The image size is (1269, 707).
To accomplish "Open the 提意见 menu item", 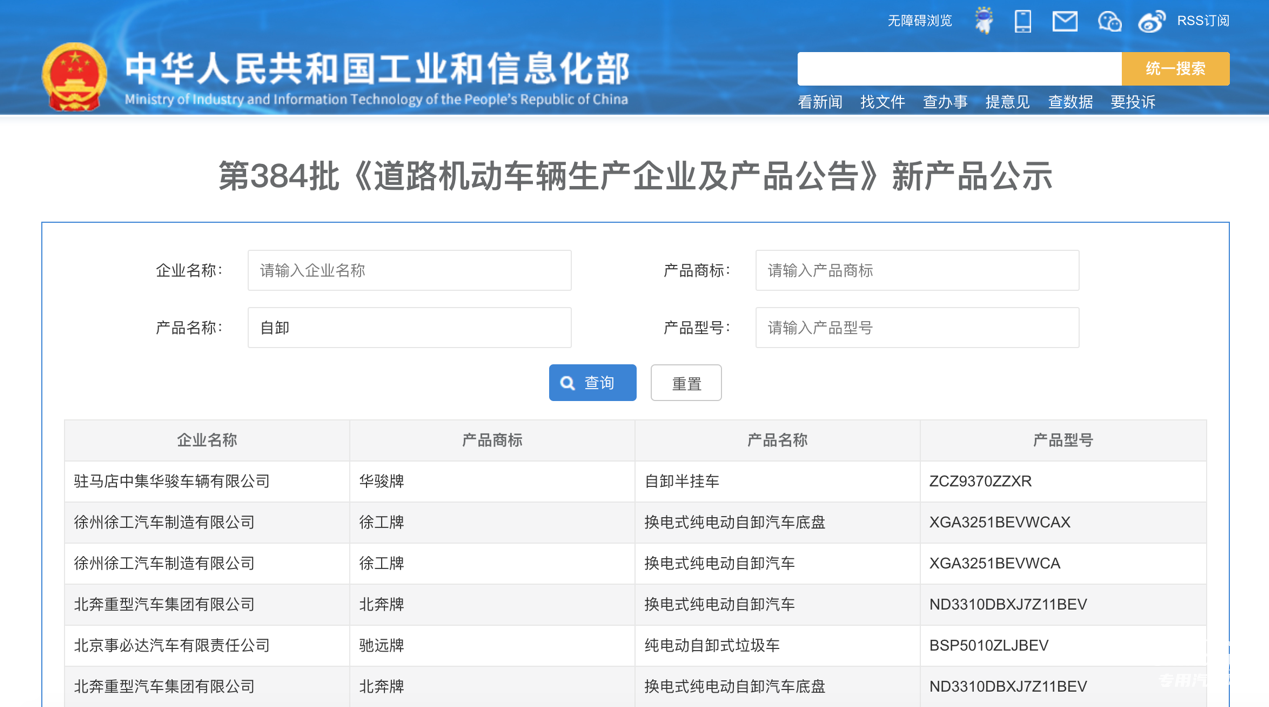I will click(x=1007, y=102).
